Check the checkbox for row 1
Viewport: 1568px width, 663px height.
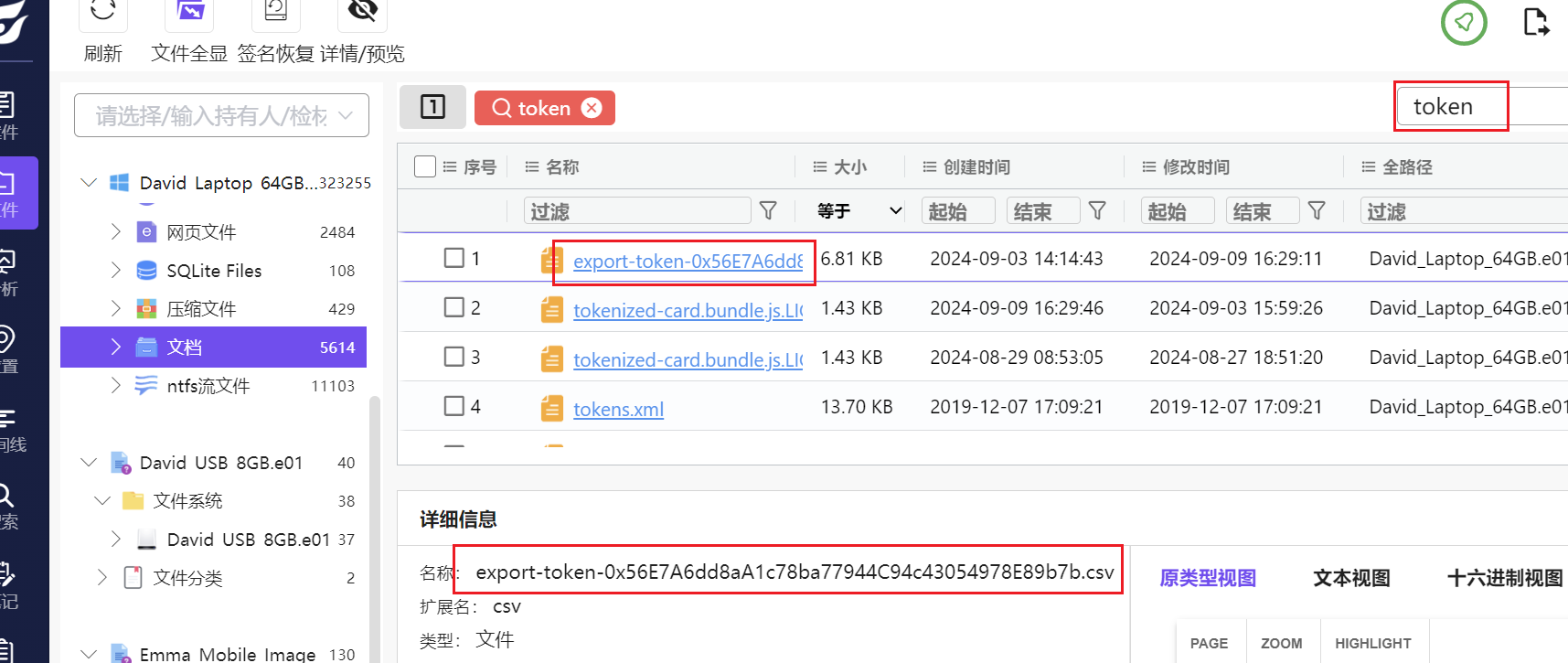click(x=453, y=258)
